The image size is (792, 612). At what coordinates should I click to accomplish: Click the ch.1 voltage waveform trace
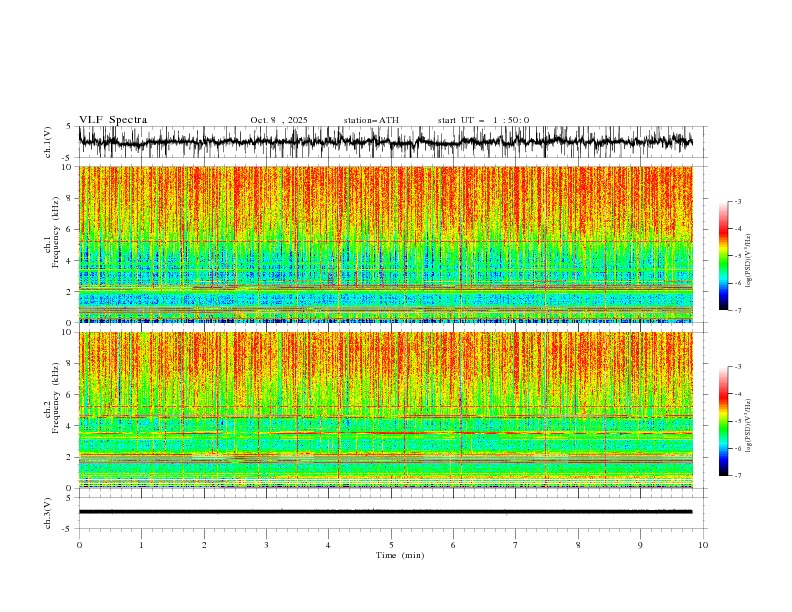pyautogui.click(x=385, y=142)
